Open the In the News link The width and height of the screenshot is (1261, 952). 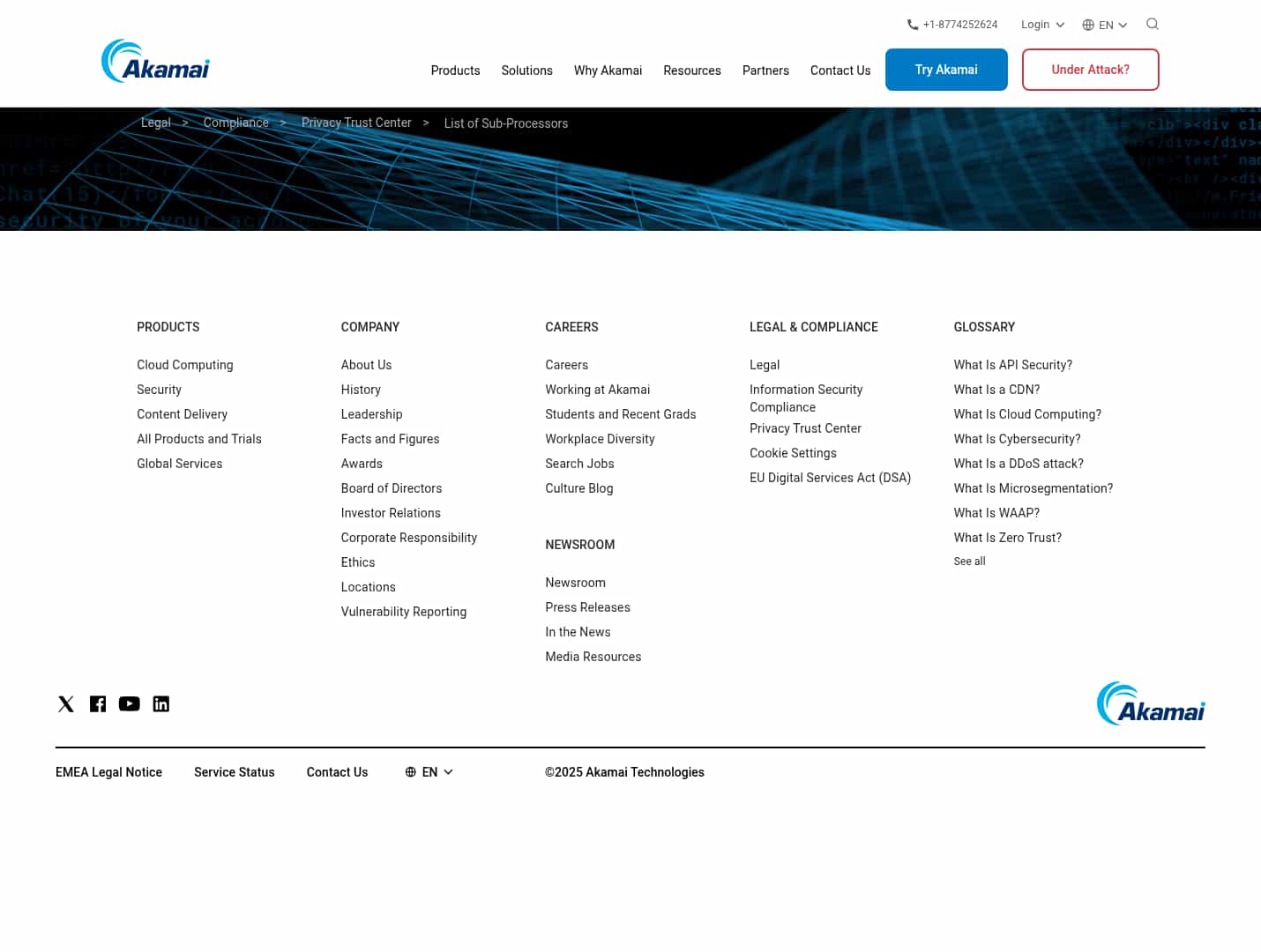point(578,632)
